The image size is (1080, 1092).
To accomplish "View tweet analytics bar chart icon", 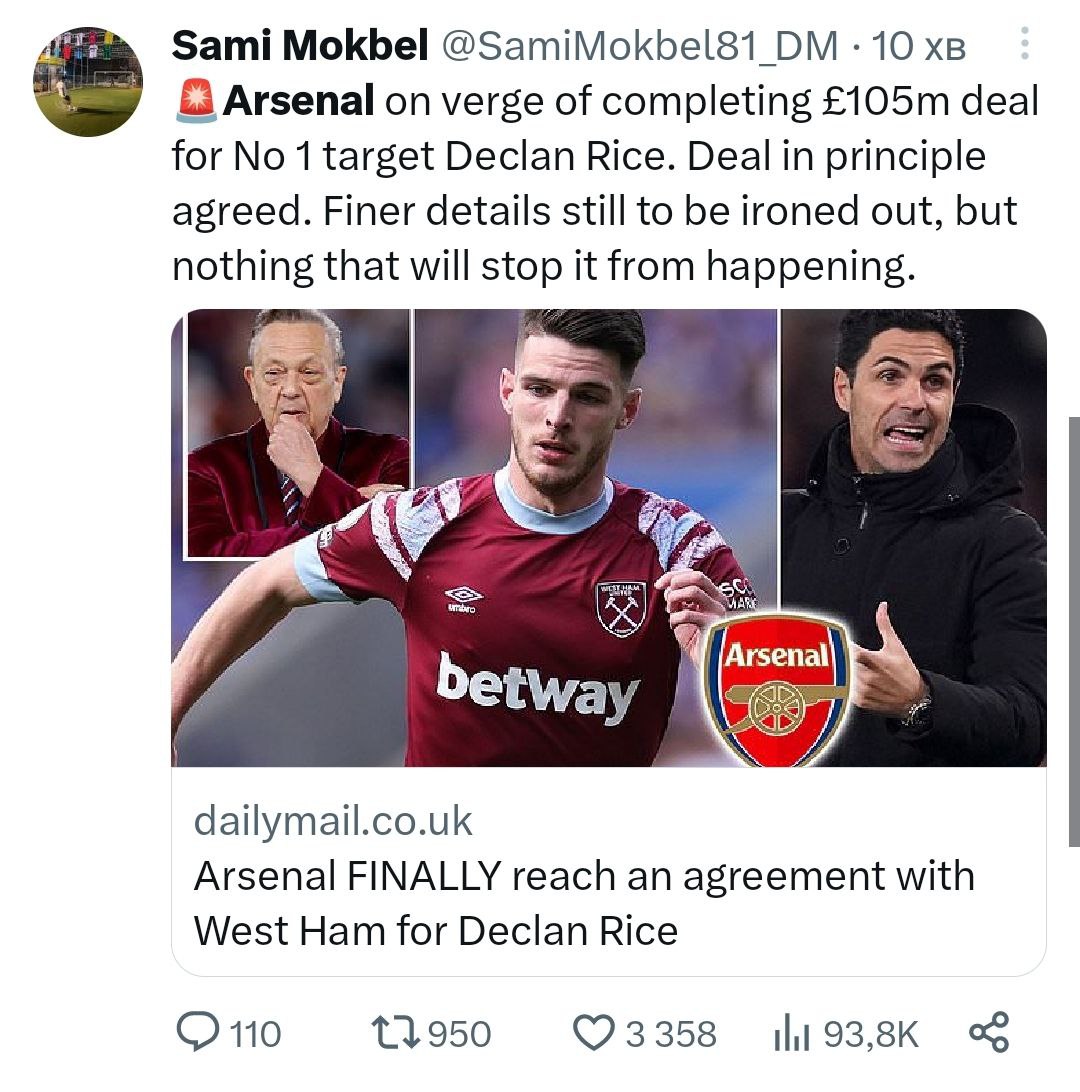I will tap(793, 1033).
